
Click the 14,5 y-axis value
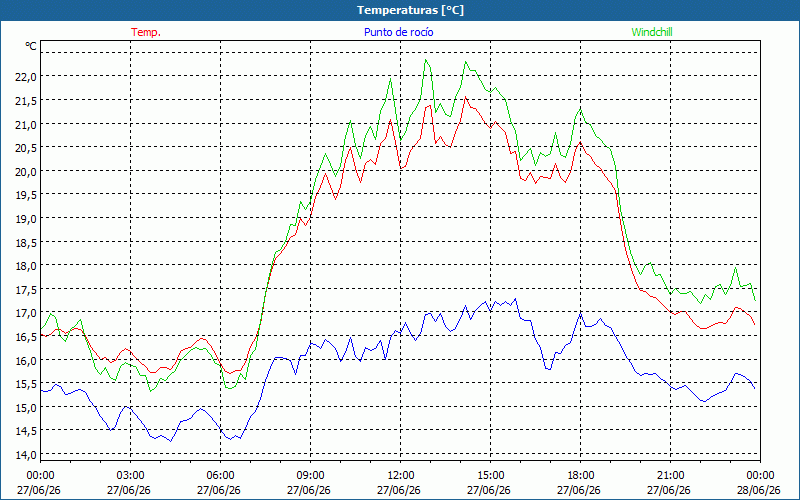click(26, 431)
